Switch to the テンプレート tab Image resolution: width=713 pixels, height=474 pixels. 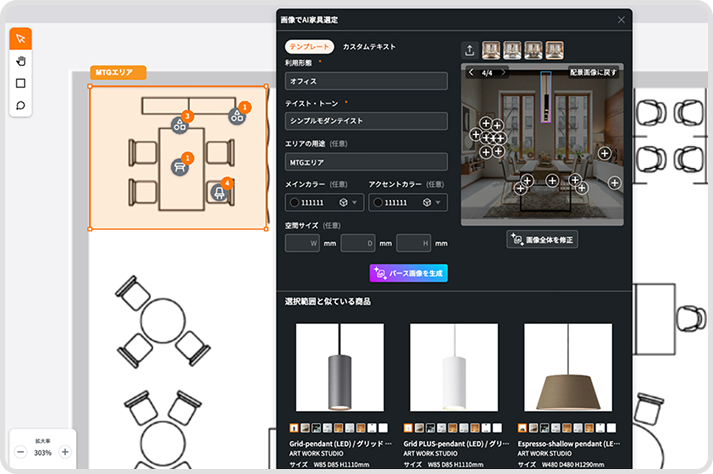click(310, 46)
